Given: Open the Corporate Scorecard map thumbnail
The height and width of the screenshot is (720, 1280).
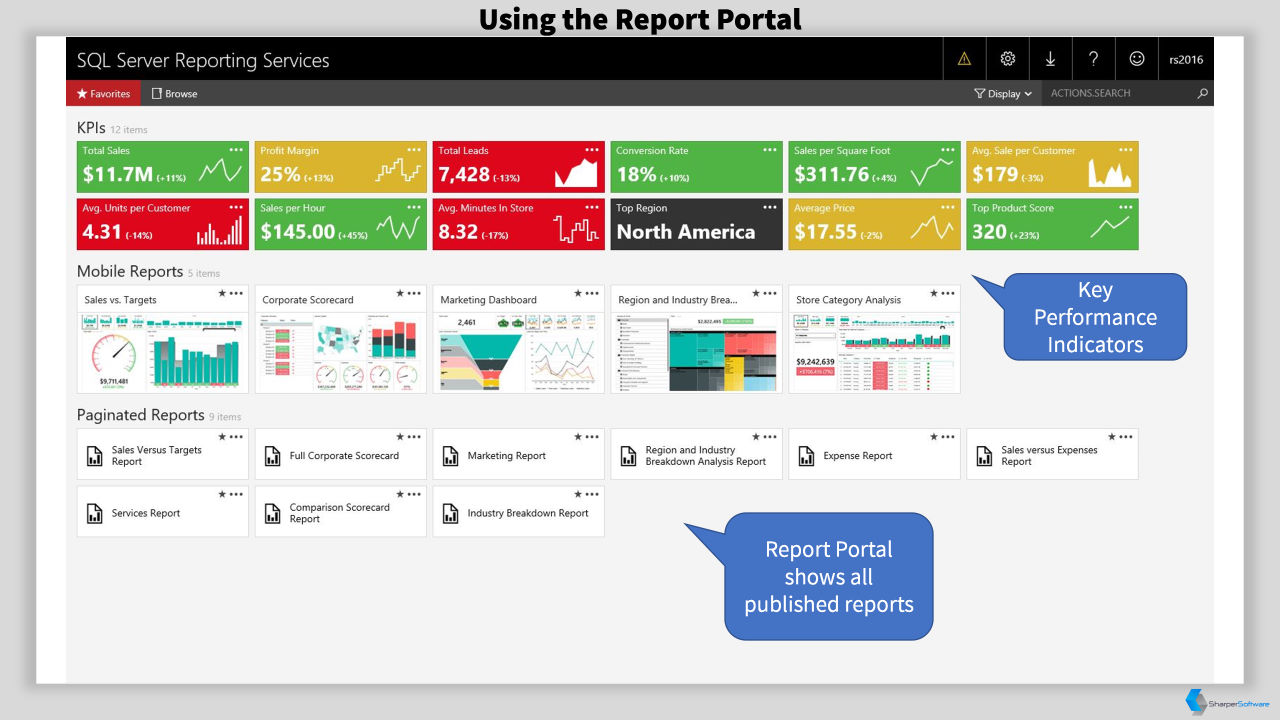Looking at the screenshot, I should point(341,352).
